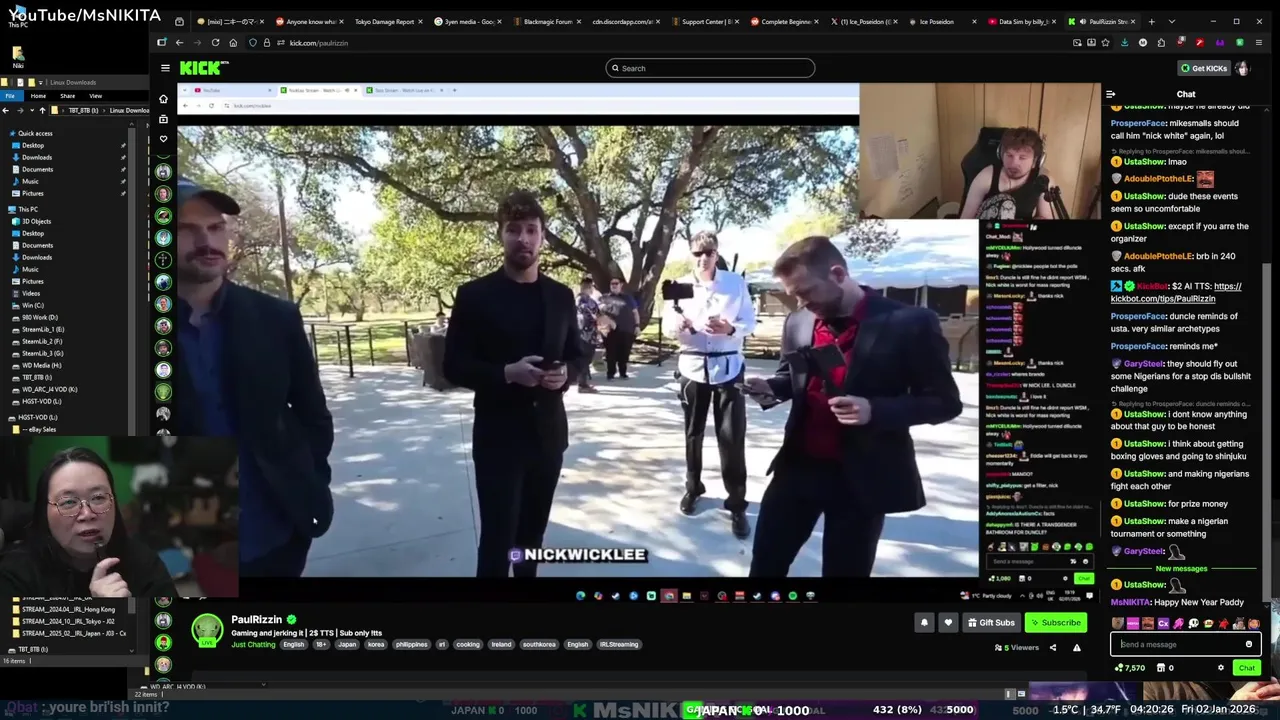
Task: Click Niki desktop folder icon
Action: (18, 56)
